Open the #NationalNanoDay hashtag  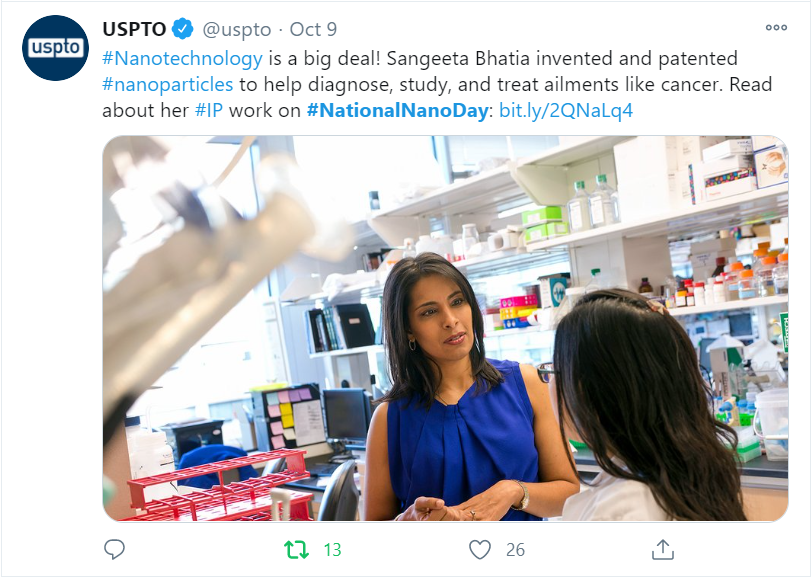click(397, 110)
